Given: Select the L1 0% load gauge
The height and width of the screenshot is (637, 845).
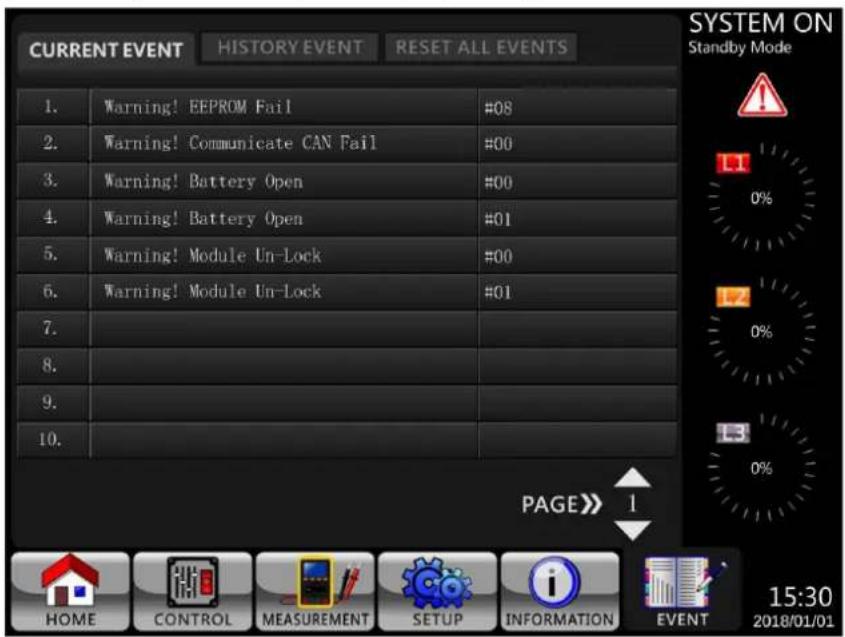Looking at the screenshot, I should (x=761, y=197).
